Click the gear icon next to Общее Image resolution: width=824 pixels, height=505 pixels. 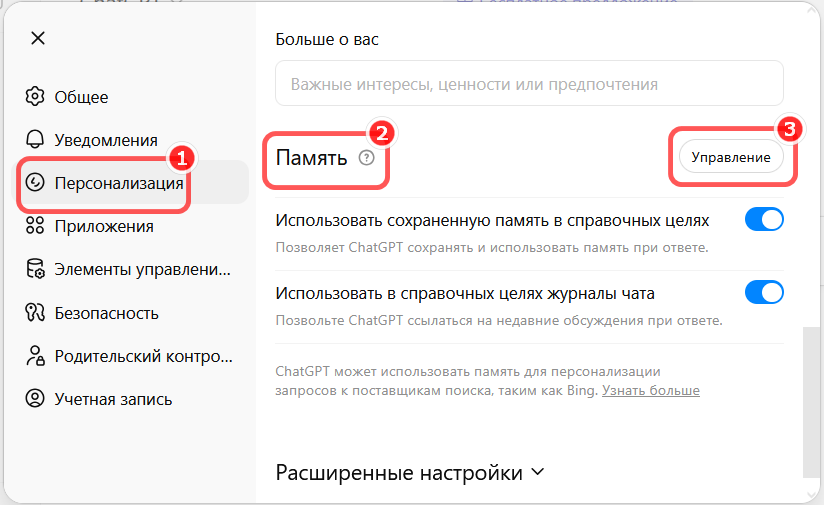click(36, 97)
